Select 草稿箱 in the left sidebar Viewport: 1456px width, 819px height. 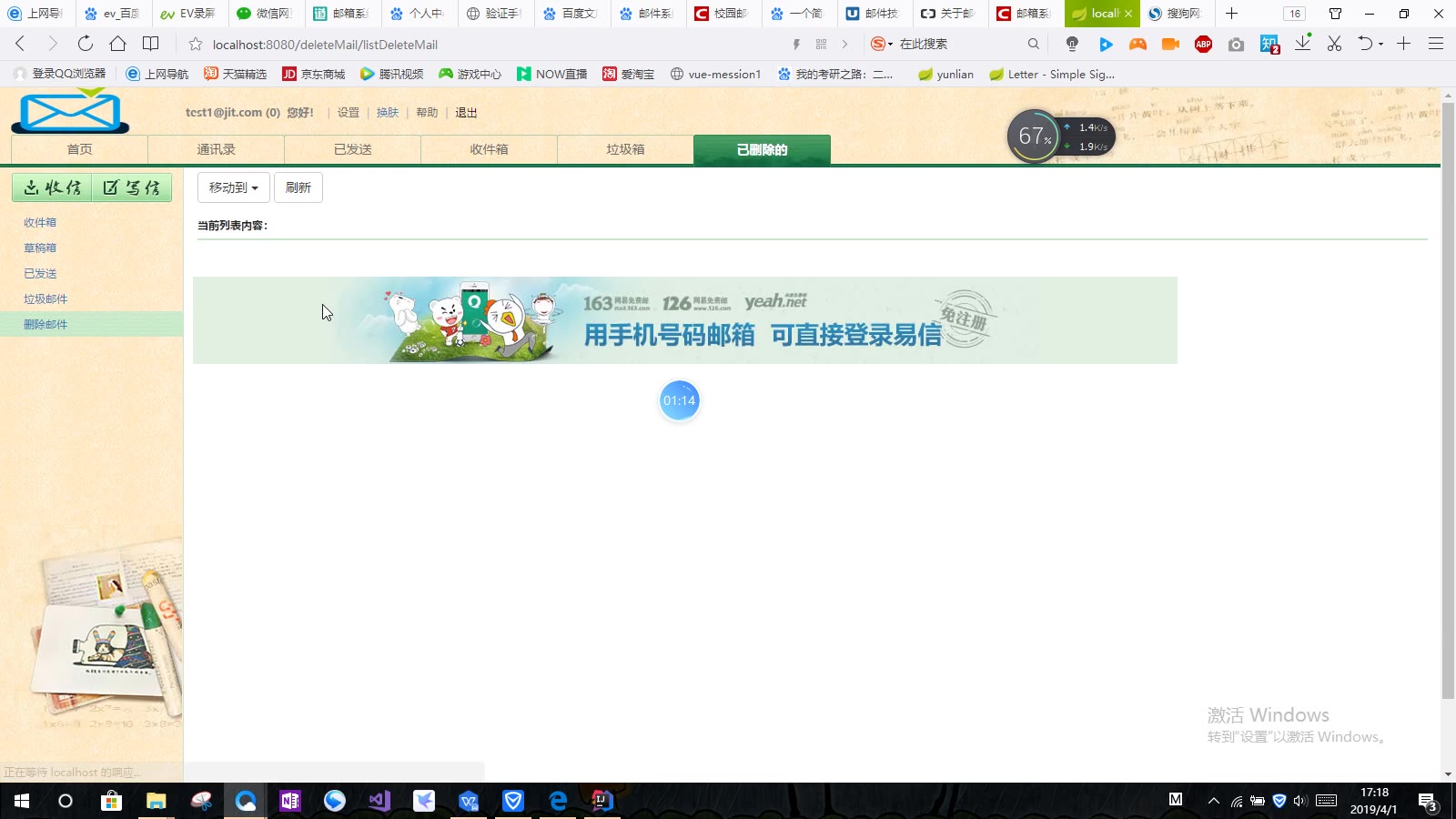(x=40, y=248)
